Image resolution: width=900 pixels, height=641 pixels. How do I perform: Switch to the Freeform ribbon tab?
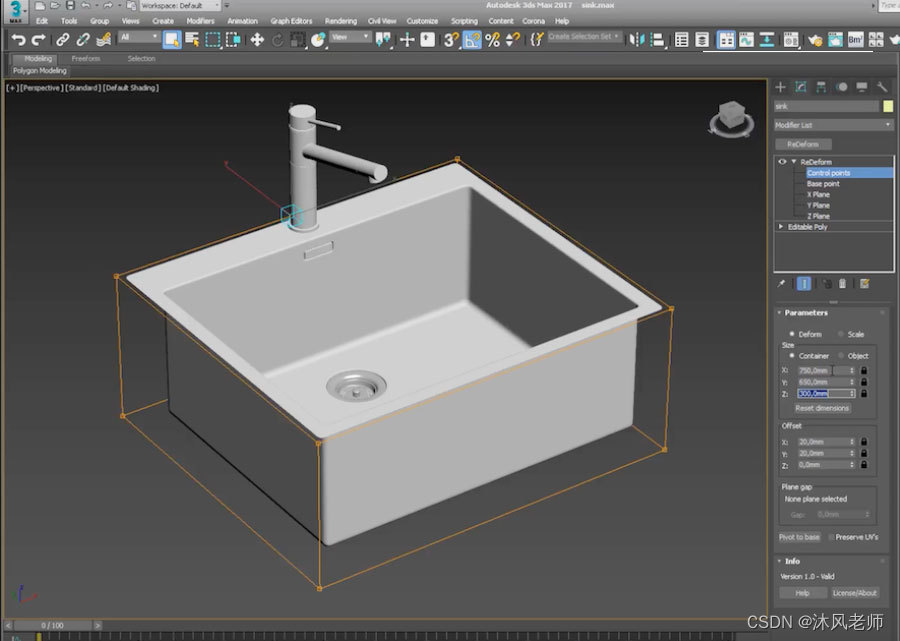(86, 59)
